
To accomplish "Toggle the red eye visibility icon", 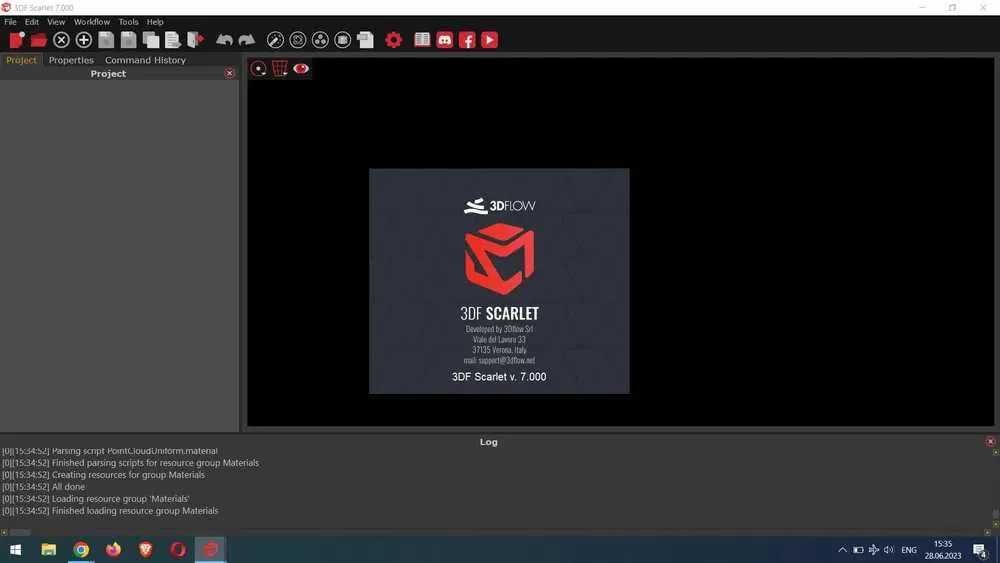I will click(x=301, y=68).
